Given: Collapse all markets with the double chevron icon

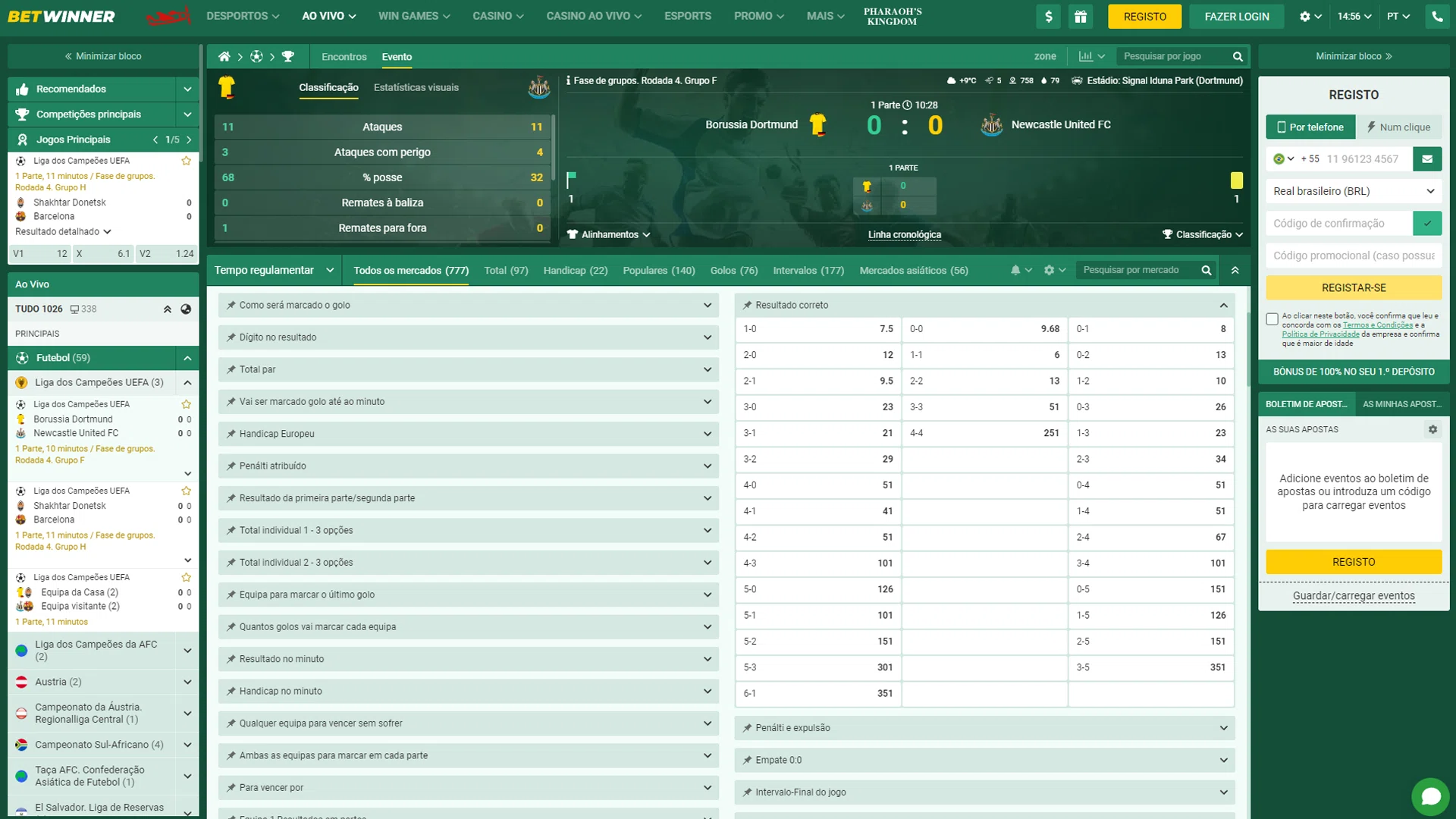Looking at the screenshot, I should coord(1235,269).
